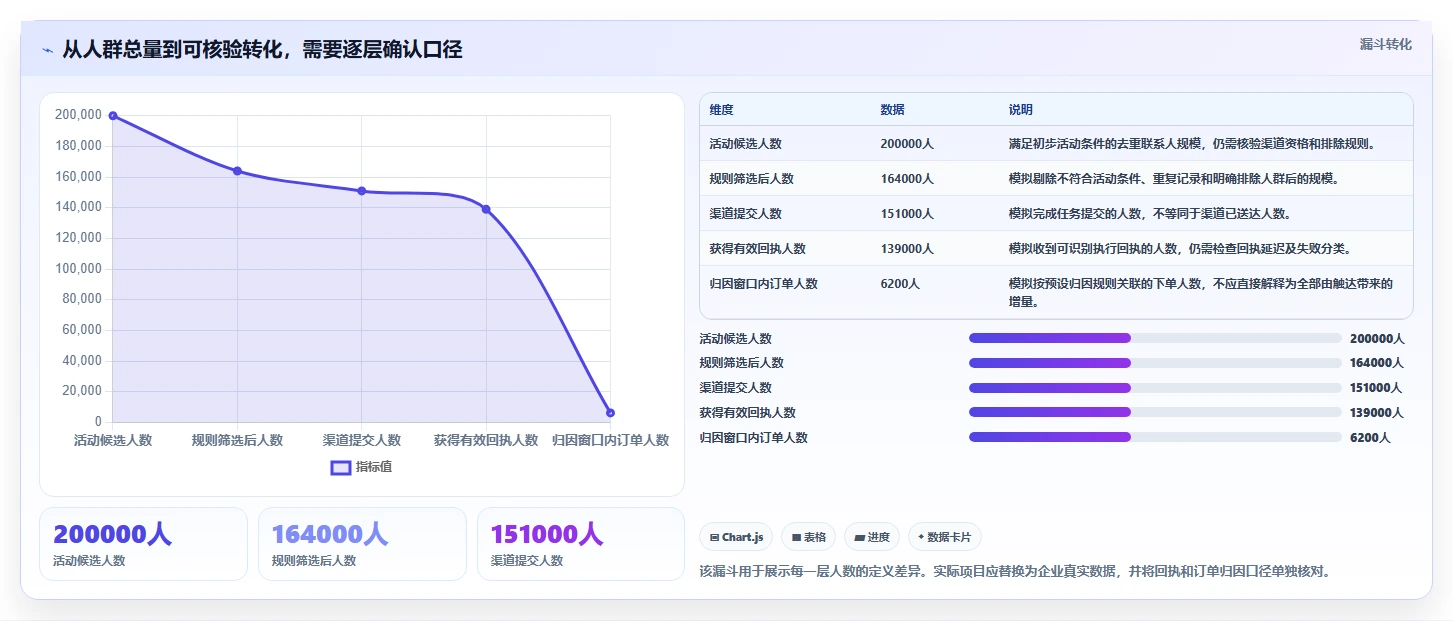Click the 151000人 value in the table
The image size is (1453, 621).
[x=907, y=214]
